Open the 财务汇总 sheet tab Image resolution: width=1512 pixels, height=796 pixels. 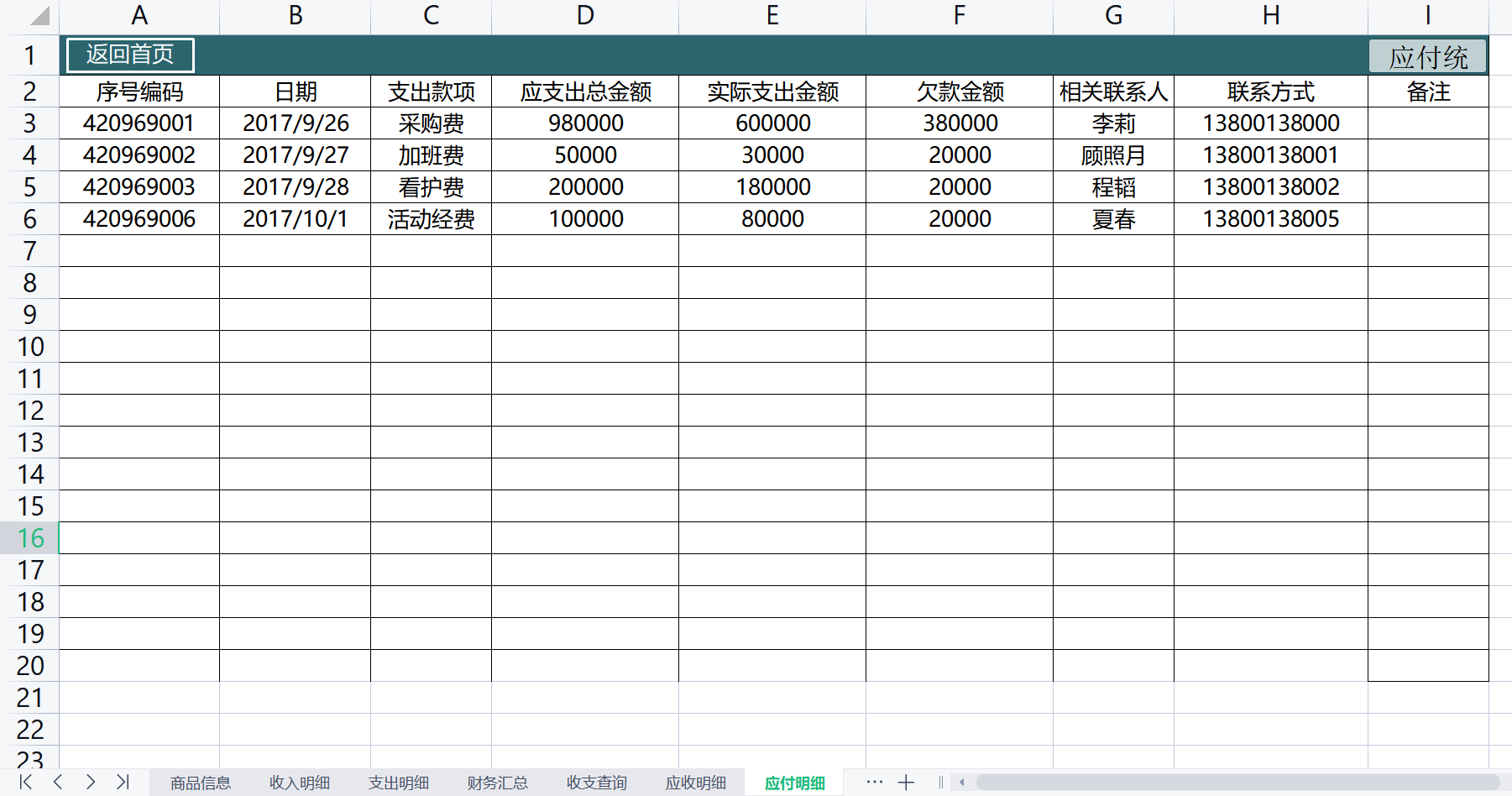[x=497, y=782]
